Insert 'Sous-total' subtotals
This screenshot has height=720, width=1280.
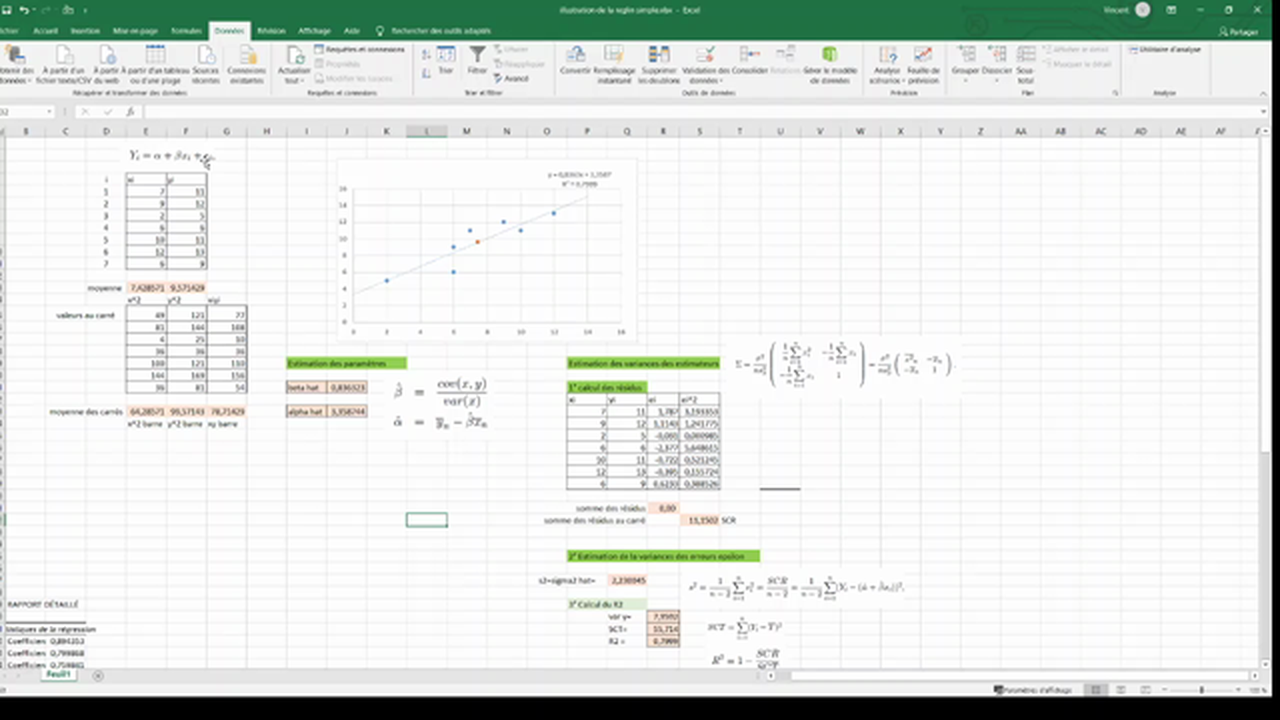click(1025, 64)
